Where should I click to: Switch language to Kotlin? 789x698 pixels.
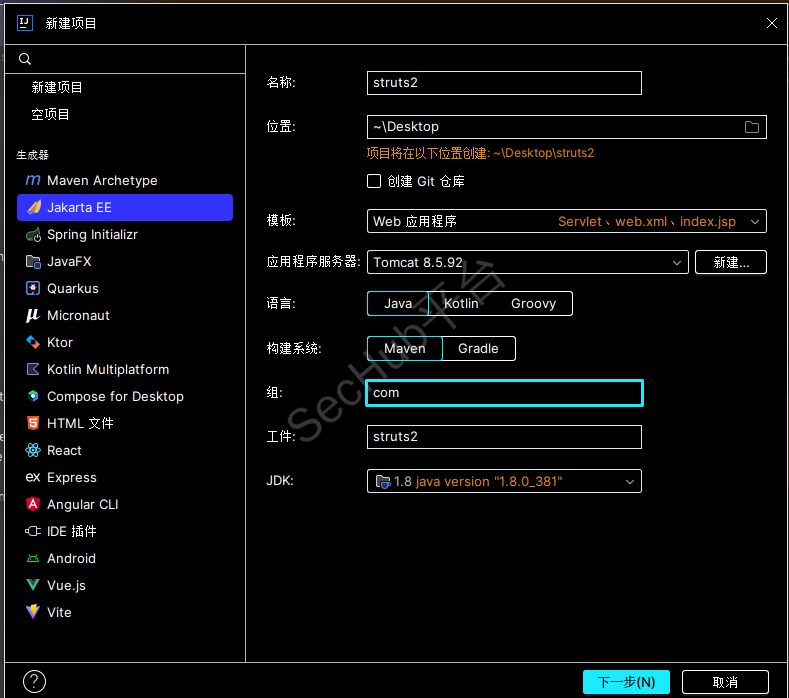pyautogui.click(x=461, y=303)
